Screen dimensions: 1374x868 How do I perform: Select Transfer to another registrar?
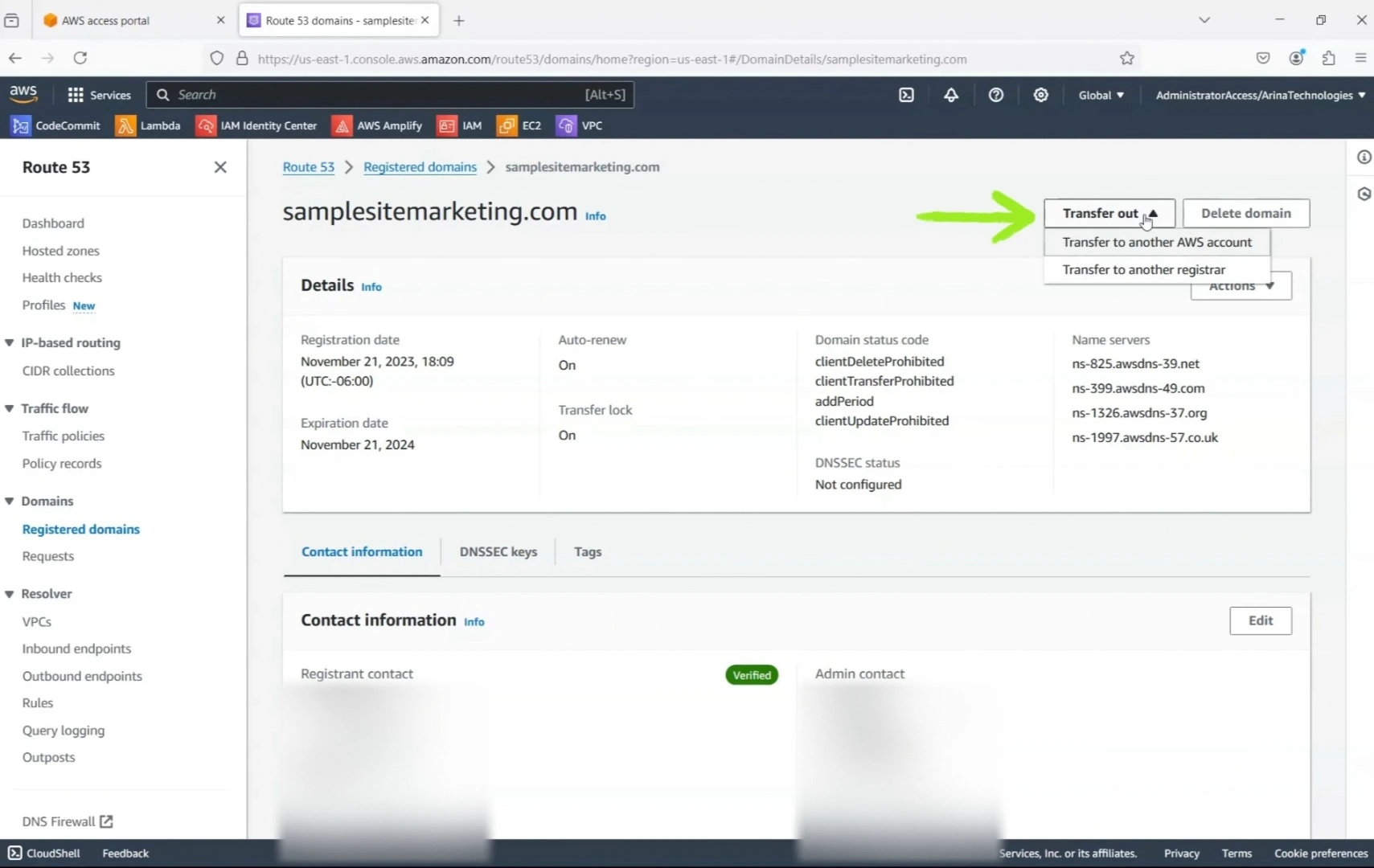point(1157,270)
